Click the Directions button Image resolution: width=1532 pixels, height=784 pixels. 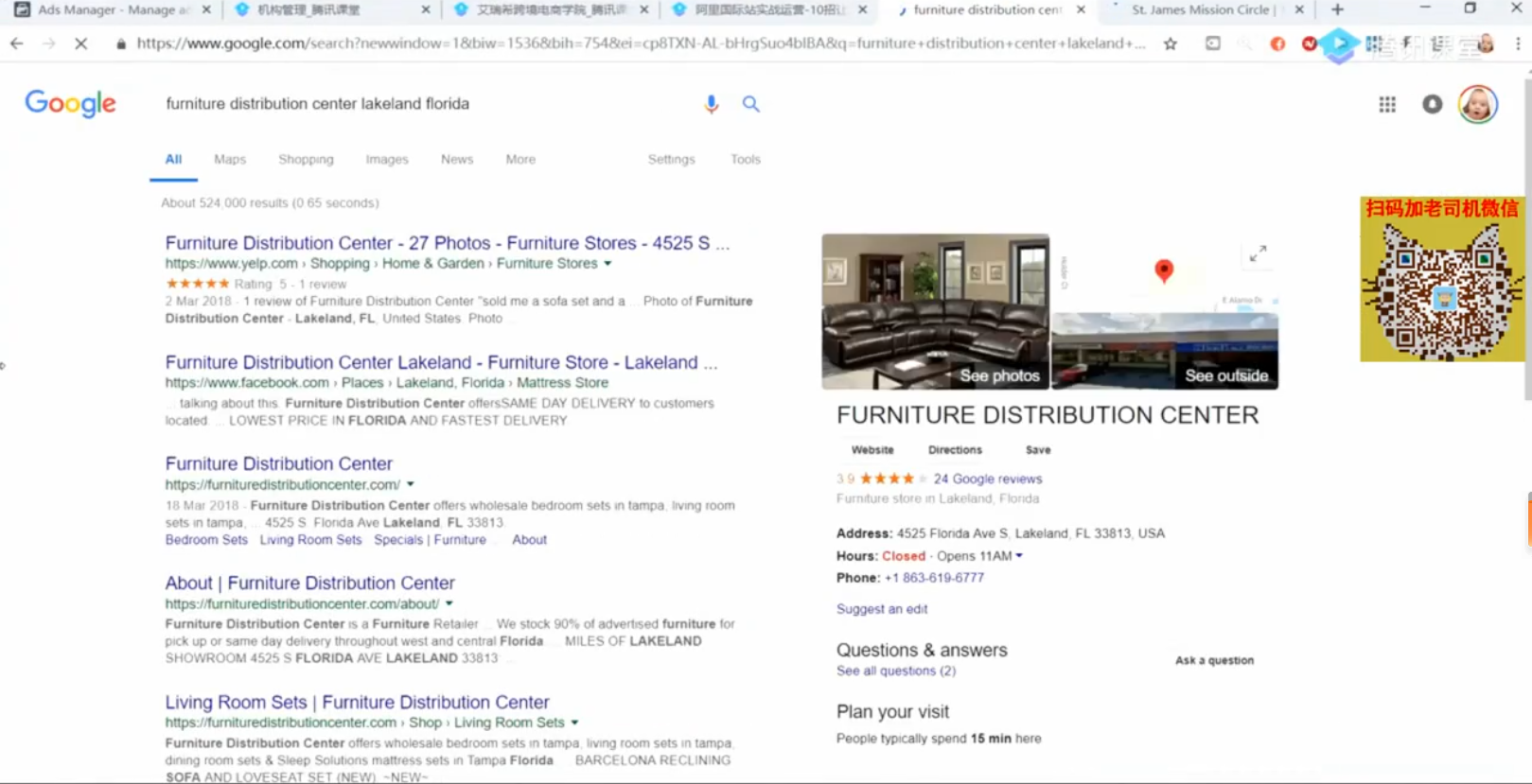[x=955, y=450]
